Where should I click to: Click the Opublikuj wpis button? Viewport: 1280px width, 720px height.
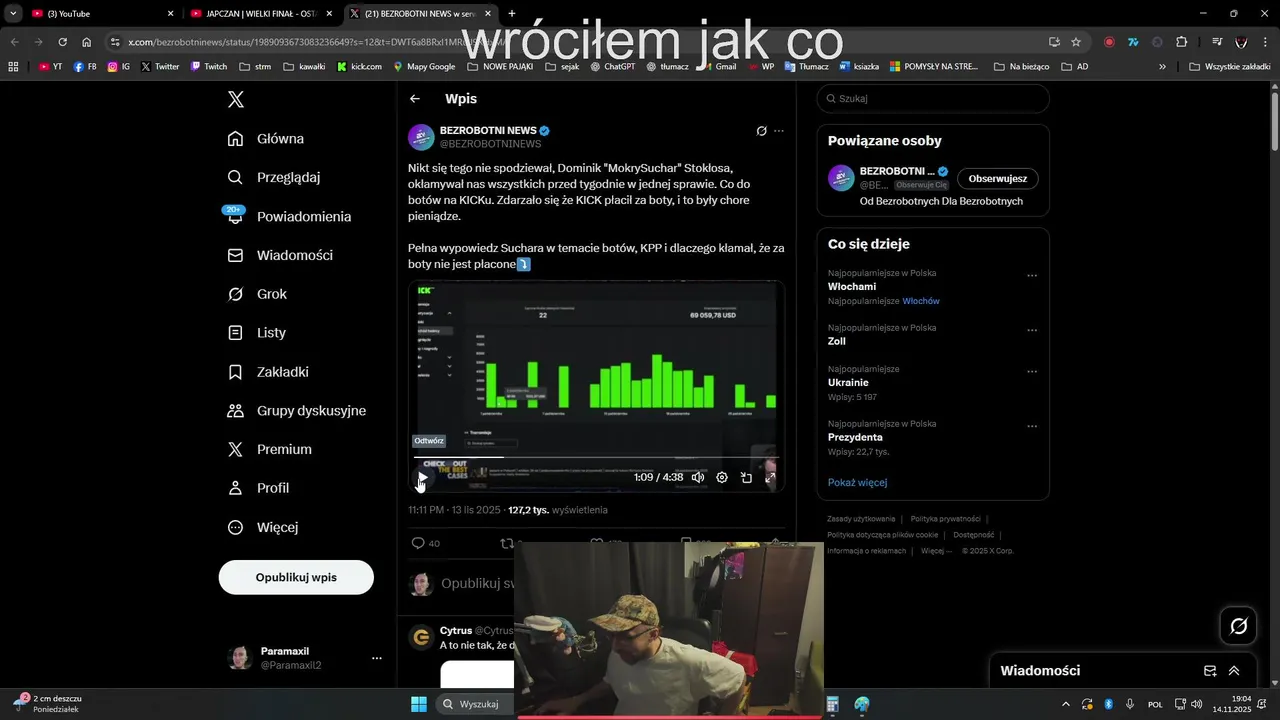click(296, 577)
